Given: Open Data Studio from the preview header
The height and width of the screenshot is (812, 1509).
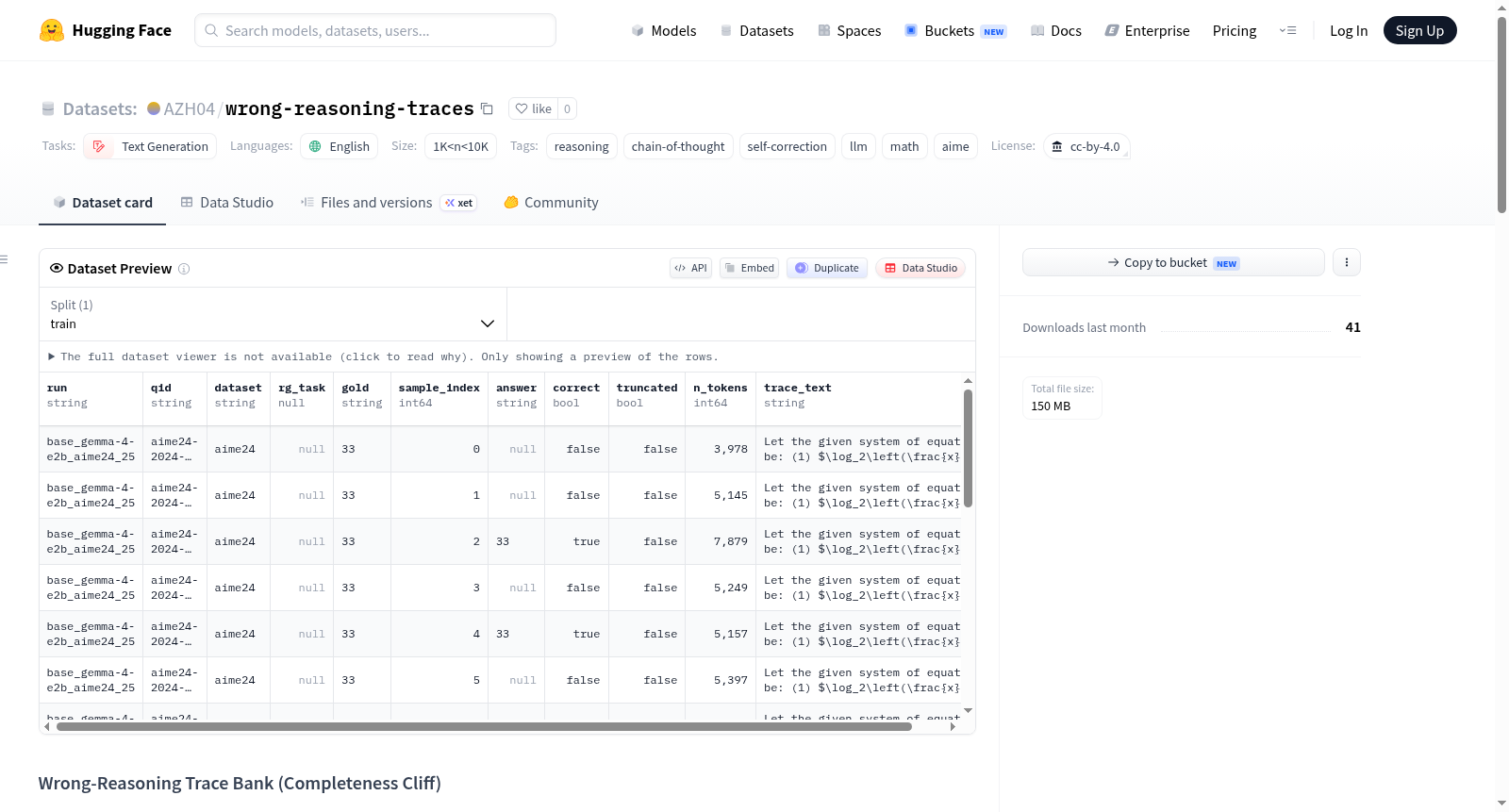Looking at the screenshot, I should 920,268.
